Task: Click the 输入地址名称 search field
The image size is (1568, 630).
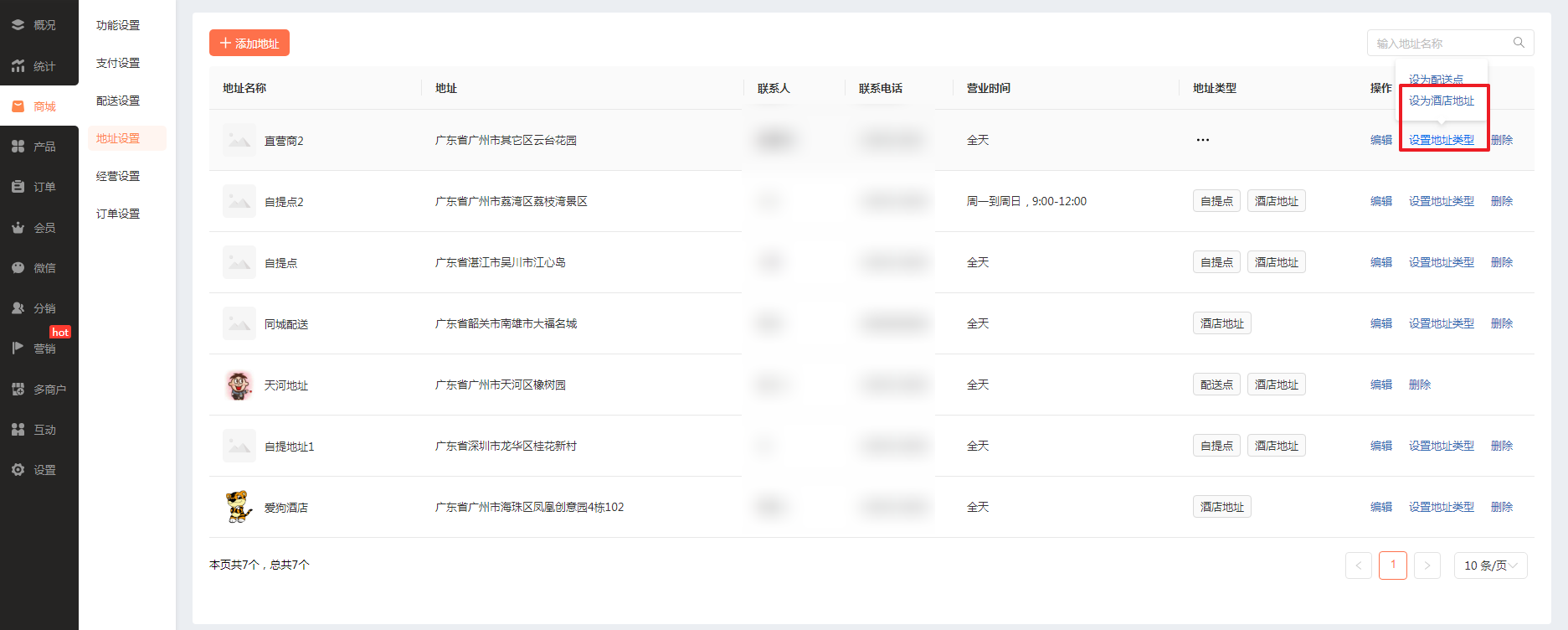Action: point(1450,43)
